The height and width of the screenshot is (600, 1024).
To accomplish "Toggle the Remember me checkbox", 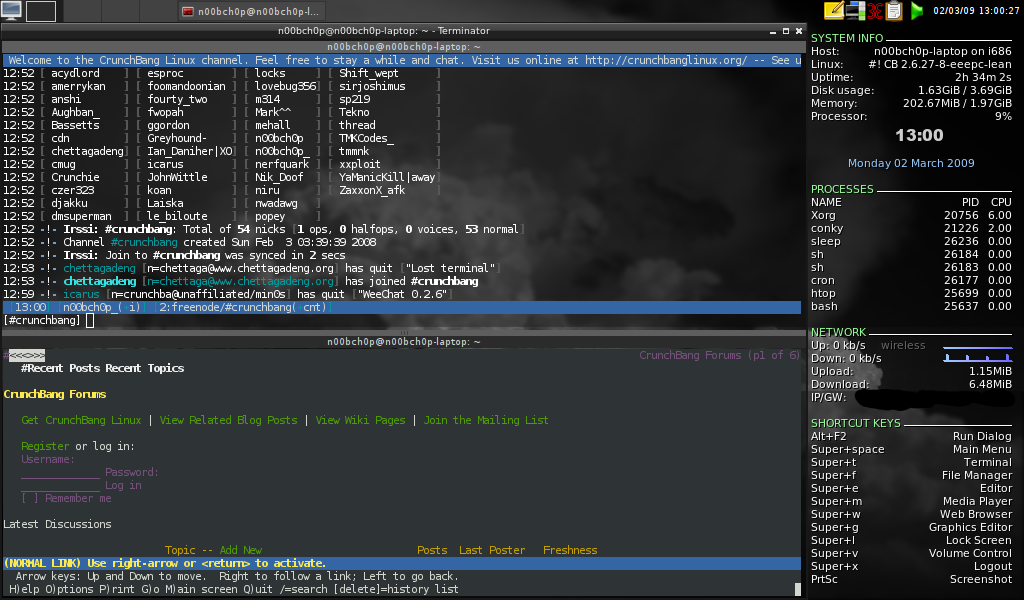I will (x=30, y=498).
